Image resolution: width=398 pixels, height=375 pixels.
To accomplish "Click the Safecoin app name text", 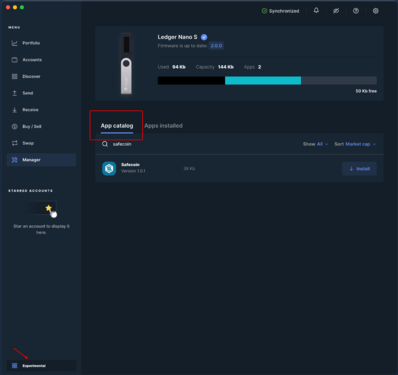I will 130,165.
